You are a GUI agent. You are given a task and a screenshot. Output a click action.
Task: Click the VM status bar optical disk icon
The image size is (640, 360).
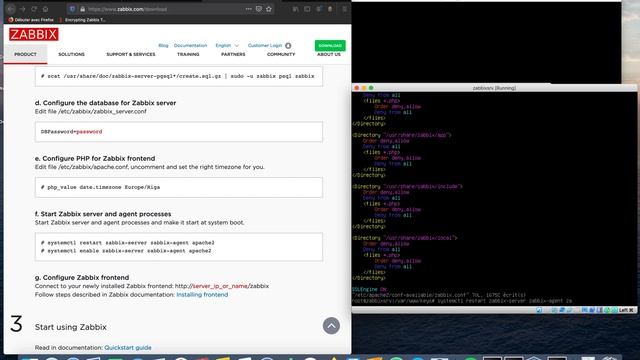coord(539,310)
